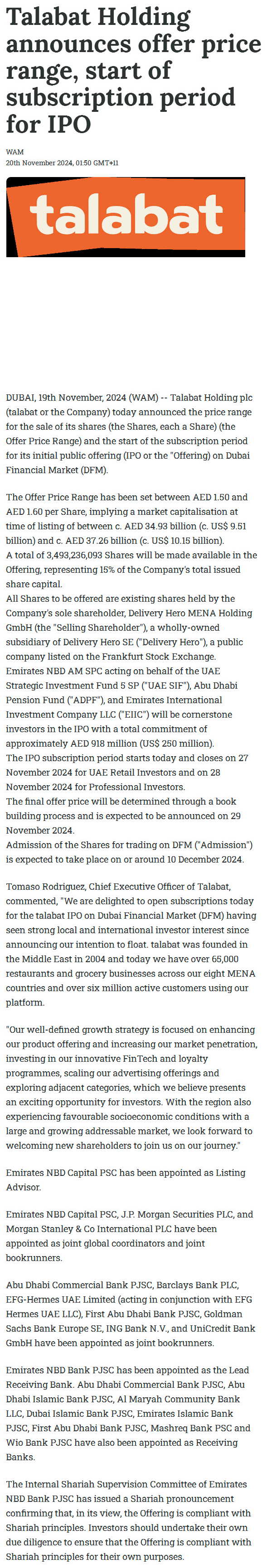Screen dimensions: 267x1568
Task: Open the orange talabat logo image
Action: 126,217
